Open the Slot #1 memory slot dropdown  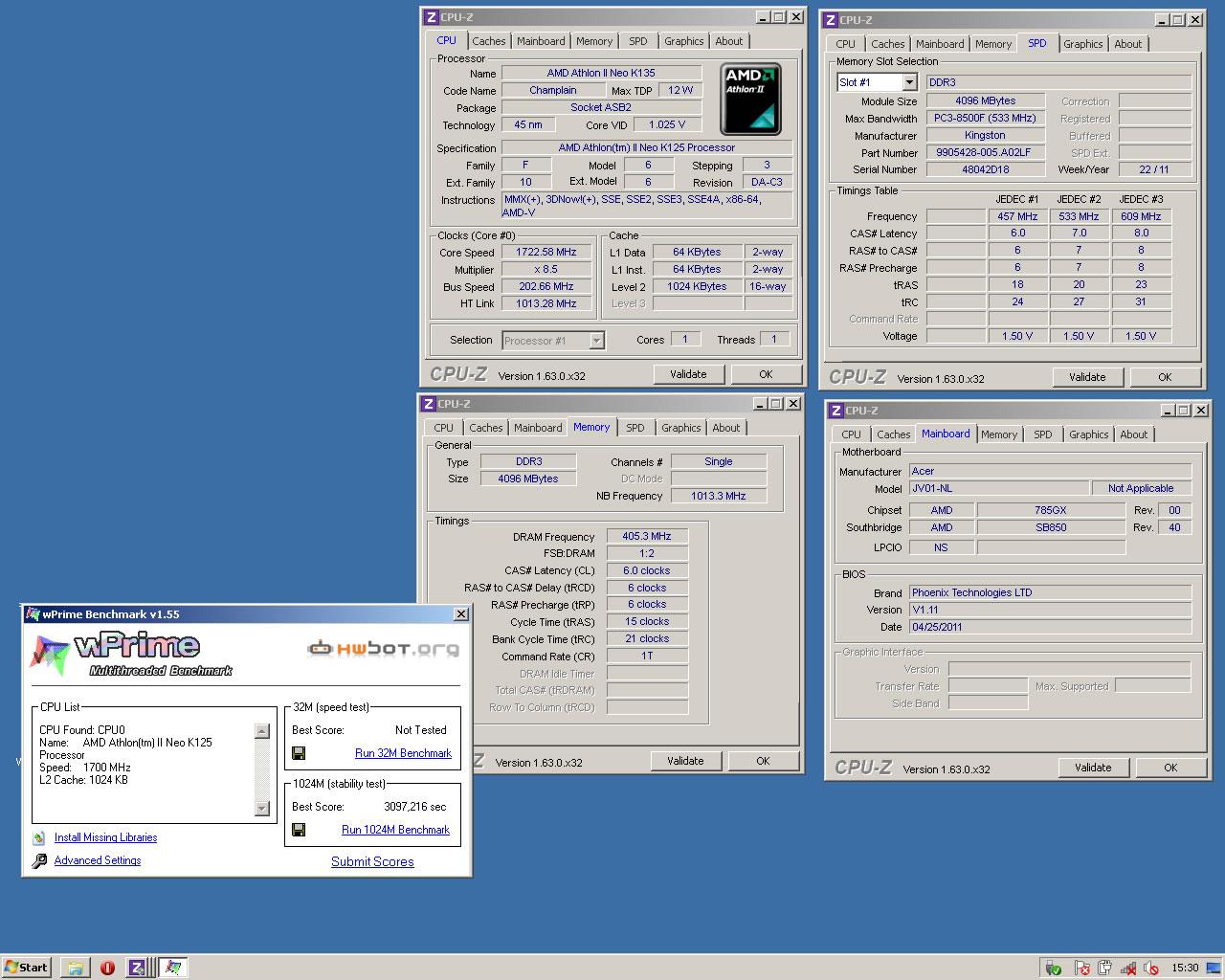pyautogui.click(x=909, y=82)
